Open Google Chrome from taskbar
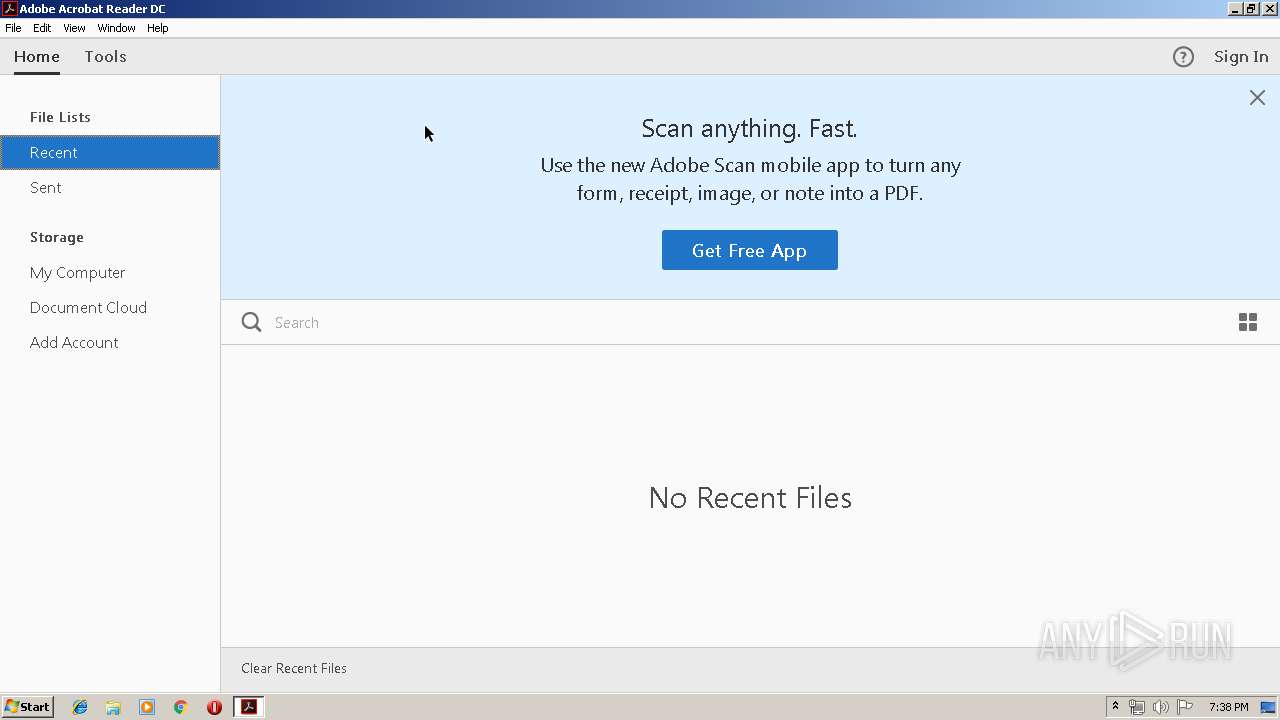 pos(180,707)
